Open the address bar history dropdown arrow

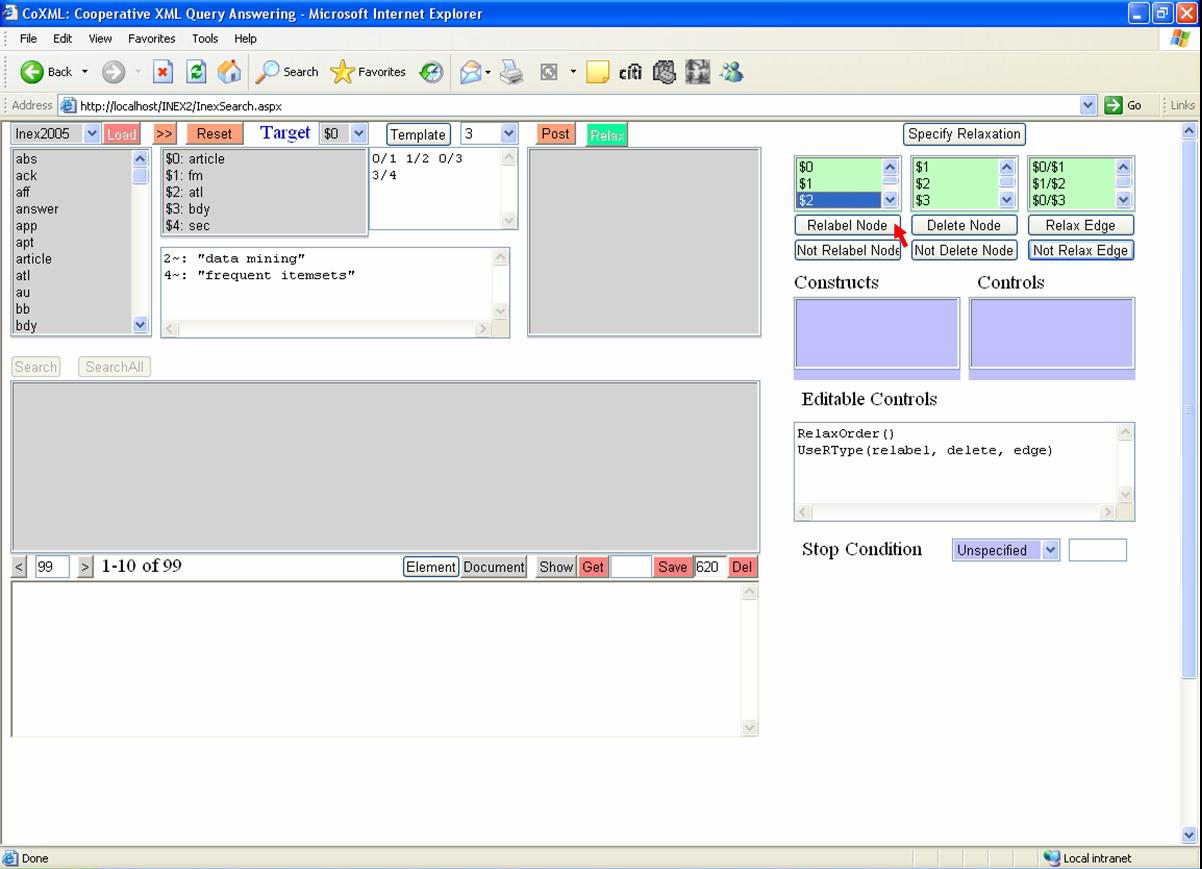pos(1088,105)
